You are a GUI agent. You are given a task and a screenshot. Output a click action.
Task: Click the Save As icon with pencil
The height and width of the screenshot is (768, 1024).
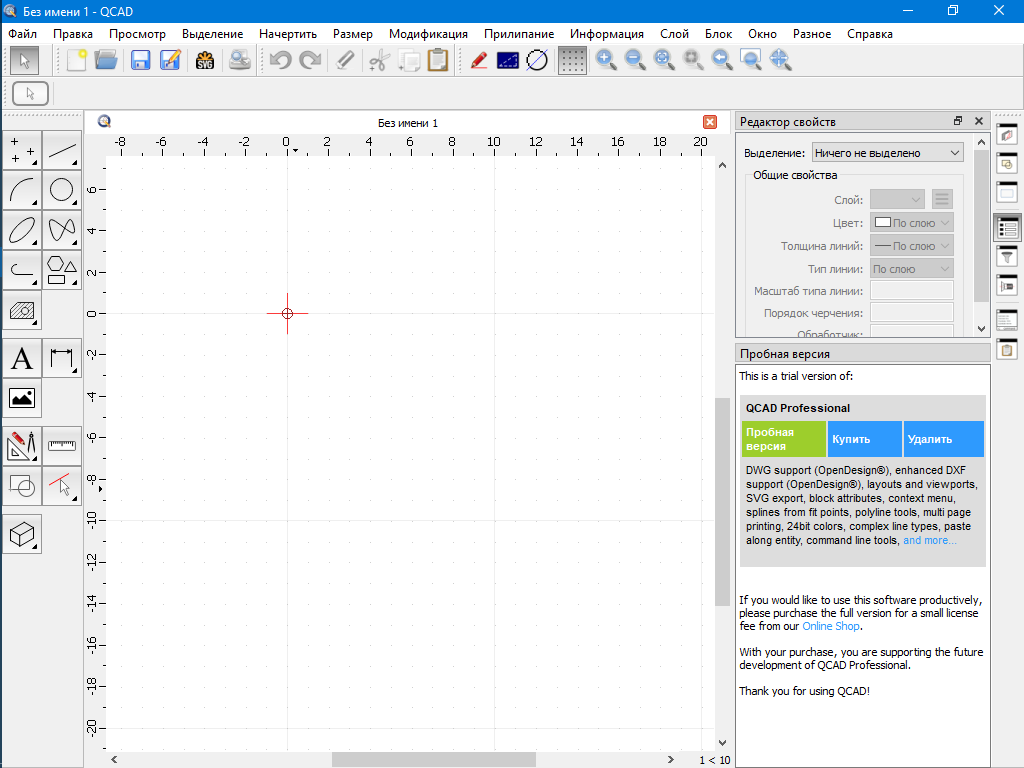tap(170, 60)
